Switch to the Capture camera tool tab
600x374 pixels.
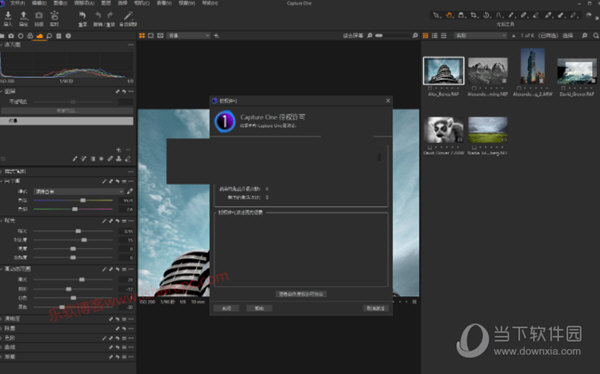[11, 36]
